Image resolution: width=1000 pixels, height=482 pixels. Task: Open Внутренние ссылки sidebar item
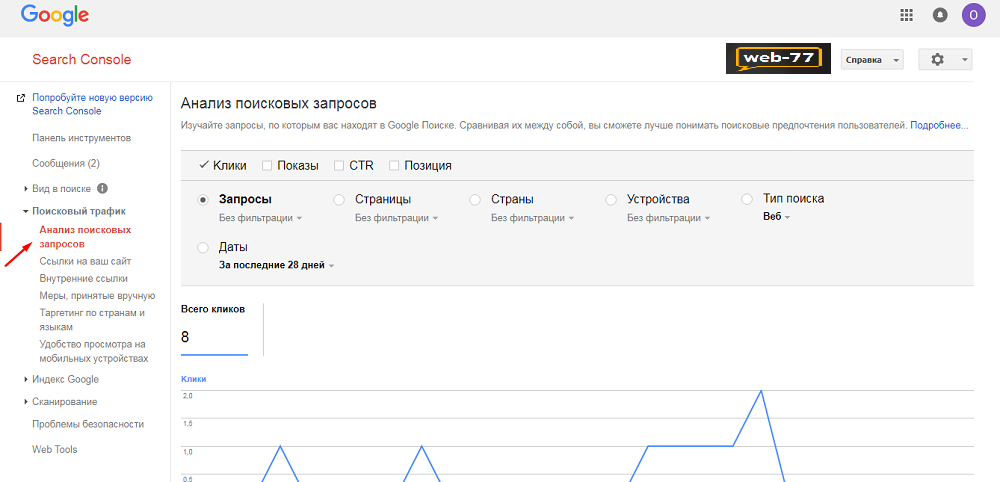tap(83, 279)
